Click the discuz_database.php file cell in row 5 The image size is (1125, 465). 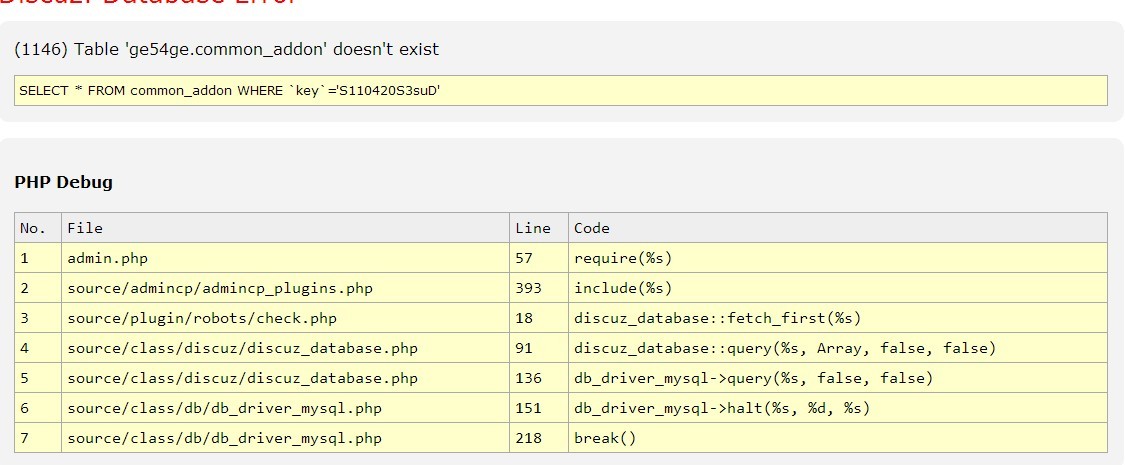[243, 378]
